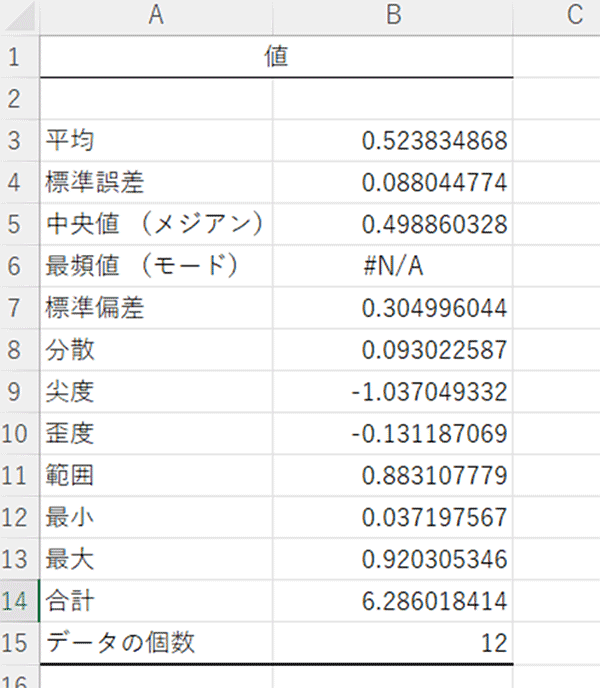This screenshot has height=688, width=600.
Task: Select column C header
Action: pyautogui.click(x=557, y=17)
